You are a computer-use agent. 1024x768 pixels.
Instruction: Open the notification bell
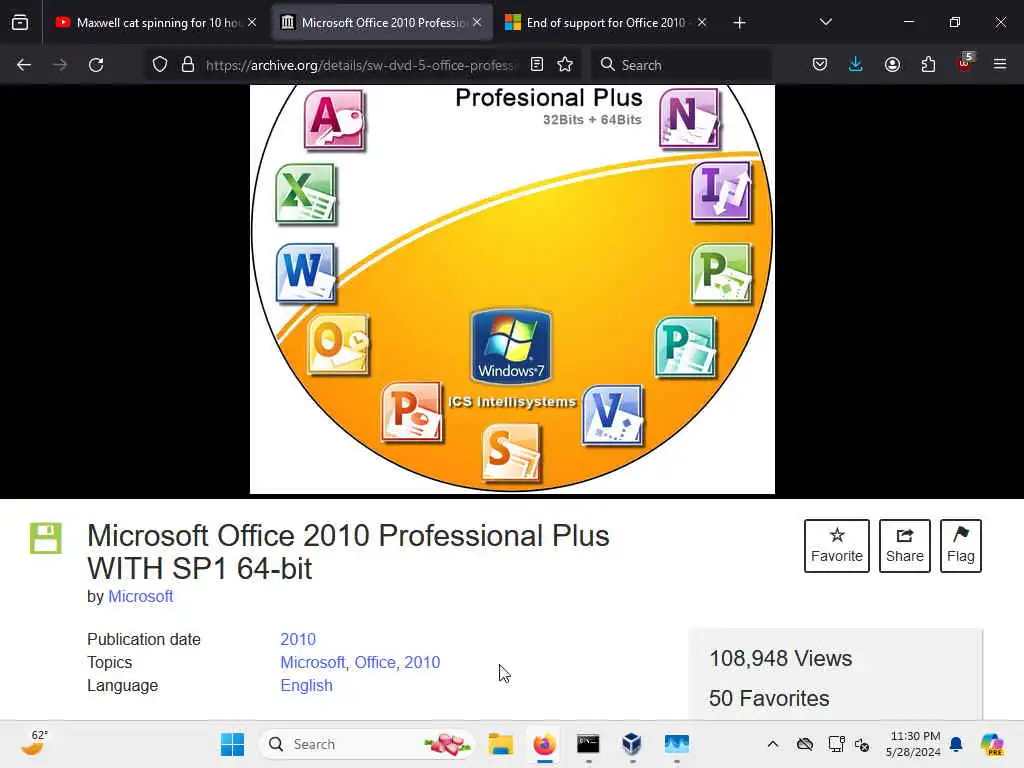956,744
